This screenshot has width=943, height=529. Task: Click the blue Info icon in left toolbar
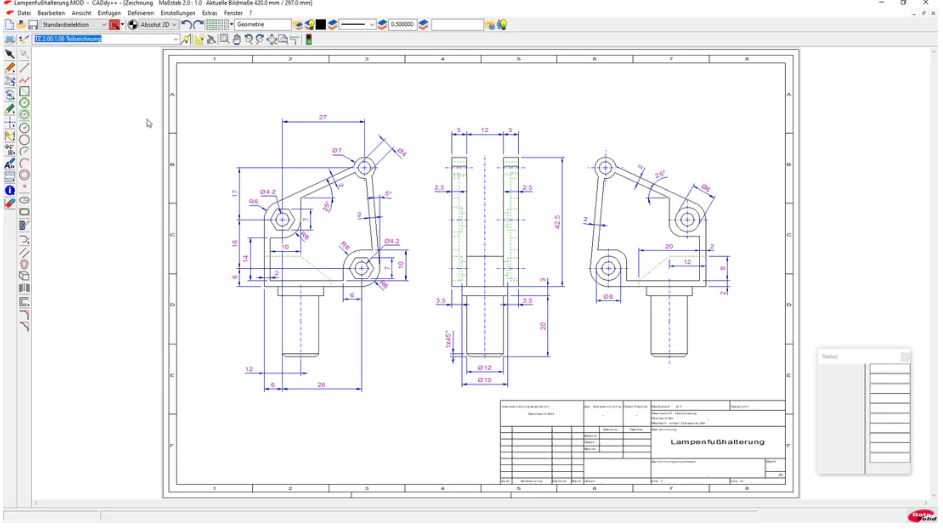click(10, 190)
